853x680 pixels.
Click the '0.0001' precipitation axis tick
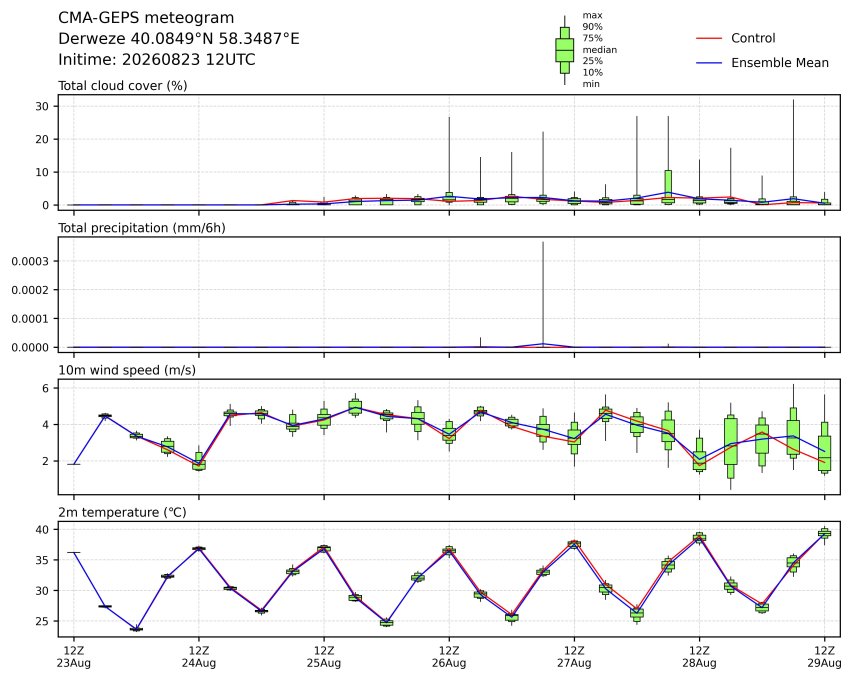tap(30, 319)
